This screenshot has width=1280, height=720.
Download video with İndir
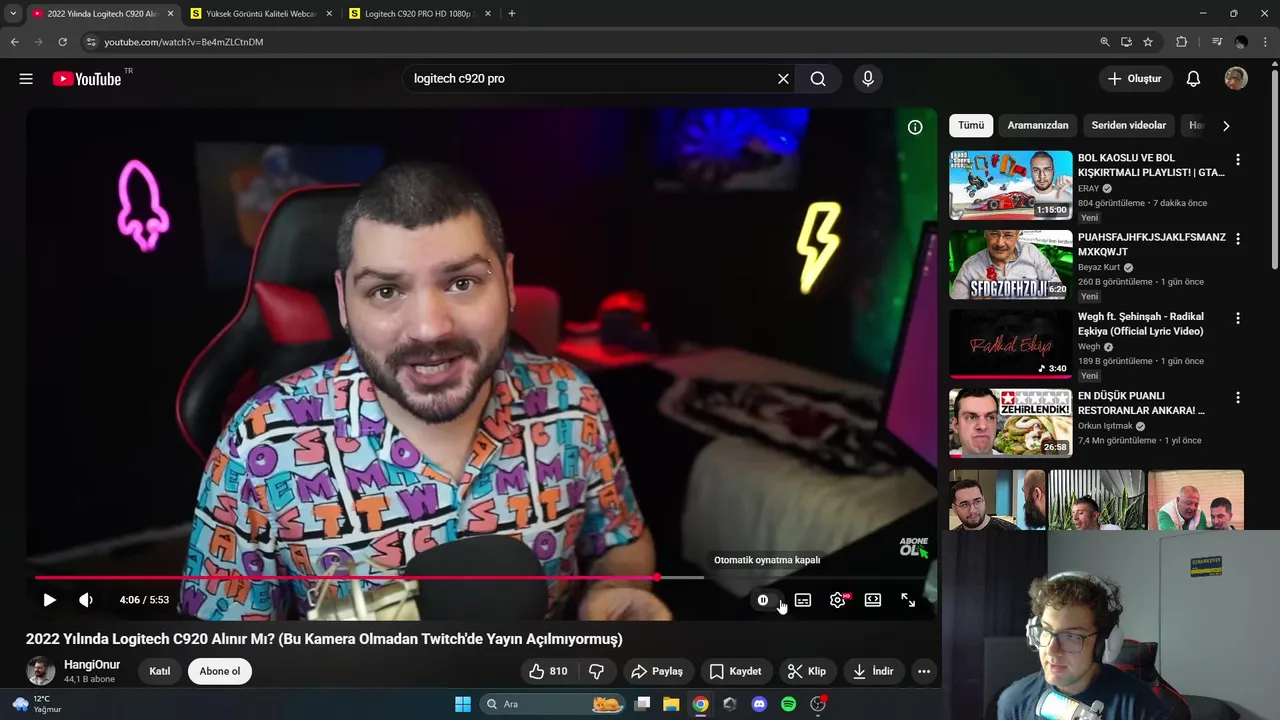[x=872, y=671]
